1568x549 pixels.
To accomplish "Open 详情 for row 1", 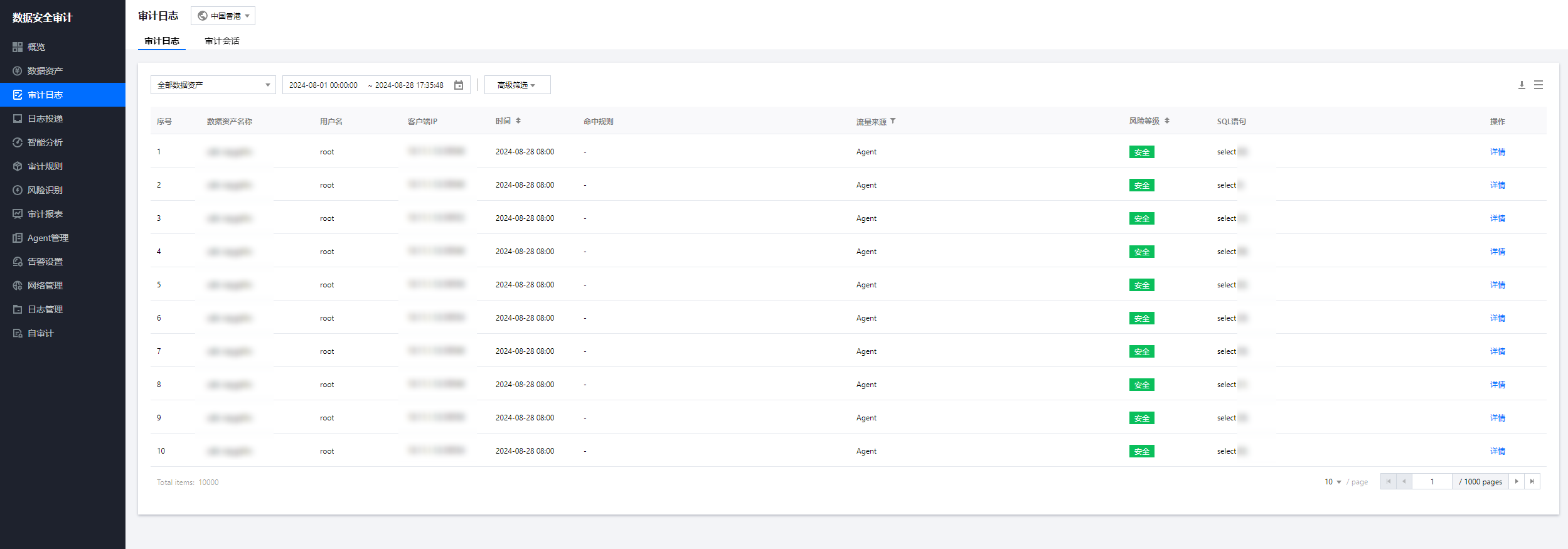I will pos(1498,152).
